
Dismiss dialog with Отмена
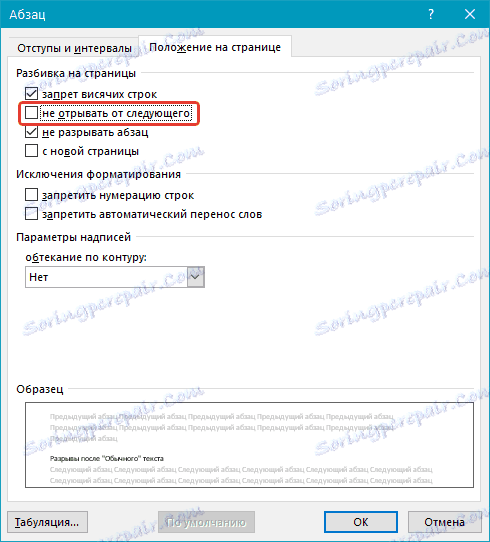point(444,522)
